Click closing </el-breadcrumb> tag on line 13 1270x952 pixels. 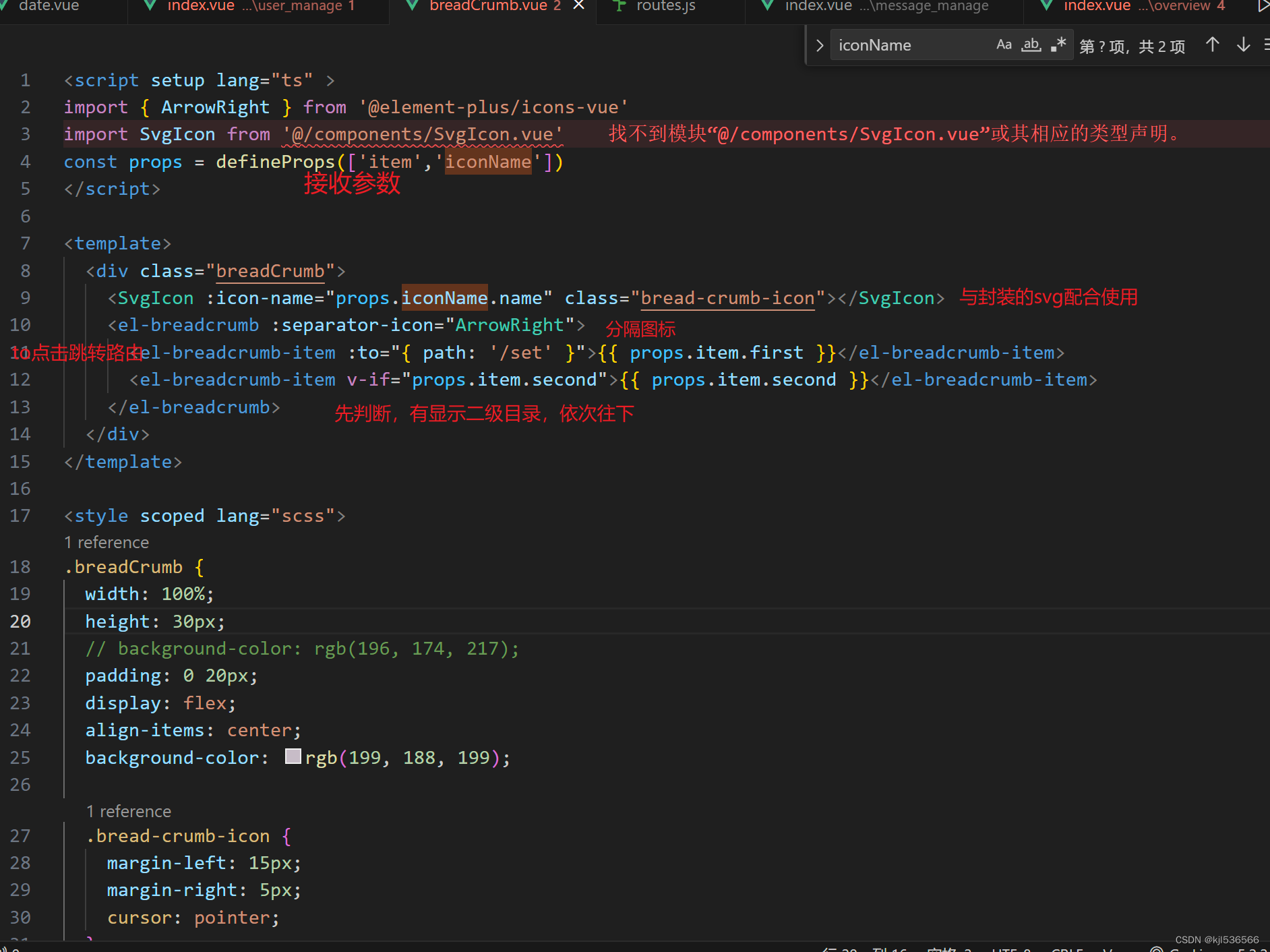coord(193,407)
